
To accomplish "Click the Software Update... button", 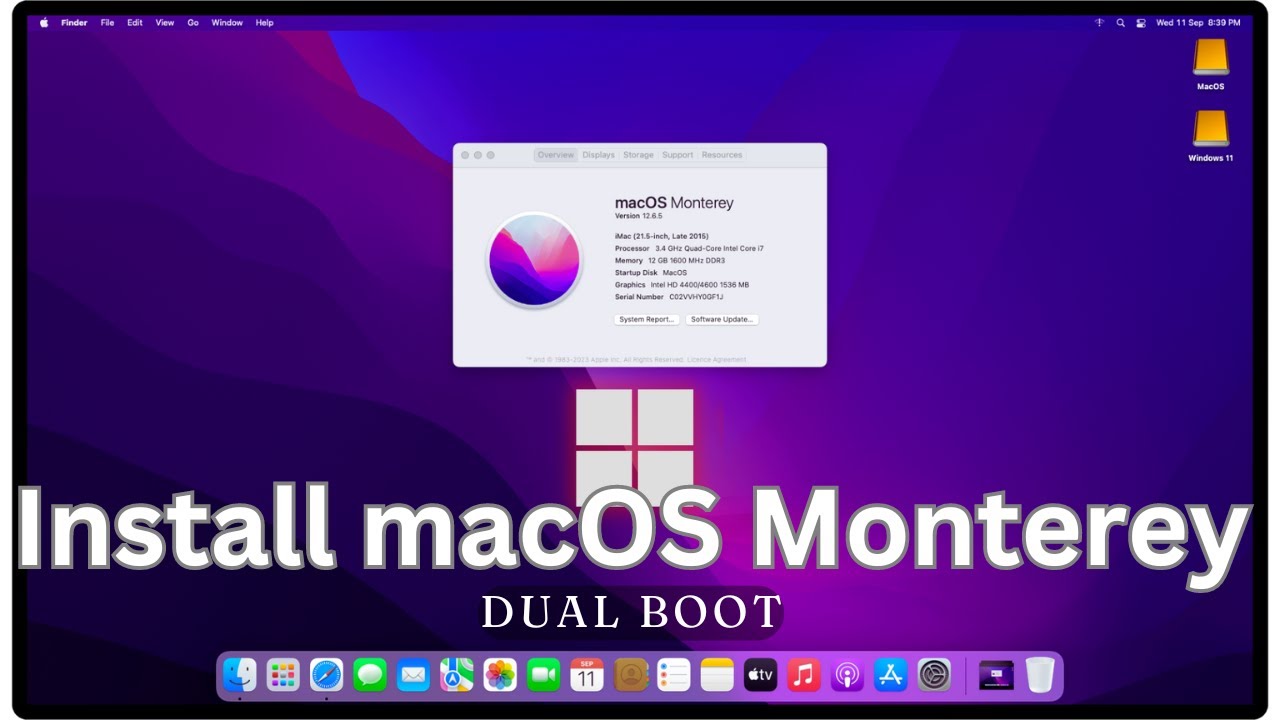I will click(723, 319).
